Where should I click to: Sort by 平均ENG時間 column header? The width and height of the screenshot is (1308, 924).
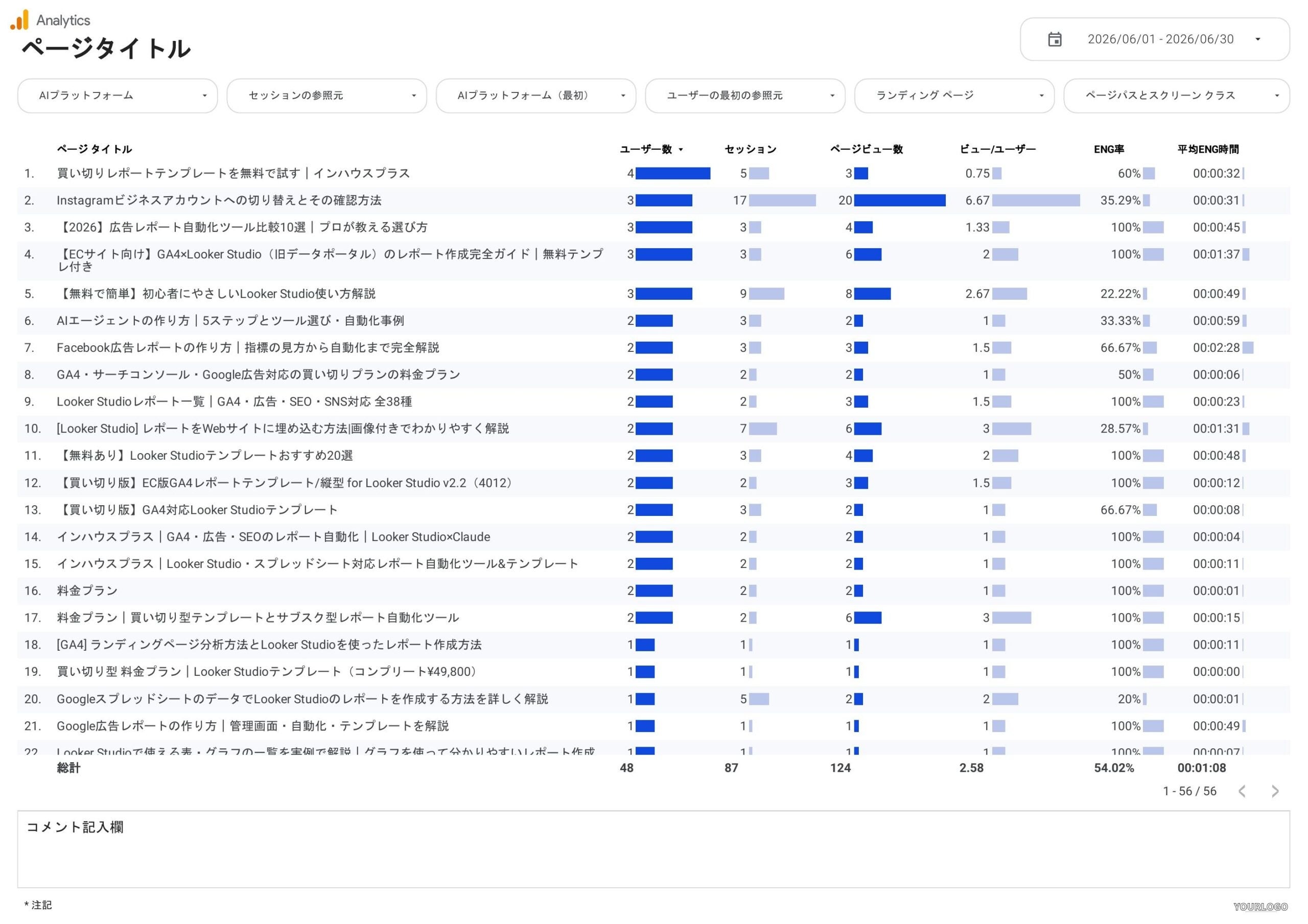(1208, 149)
